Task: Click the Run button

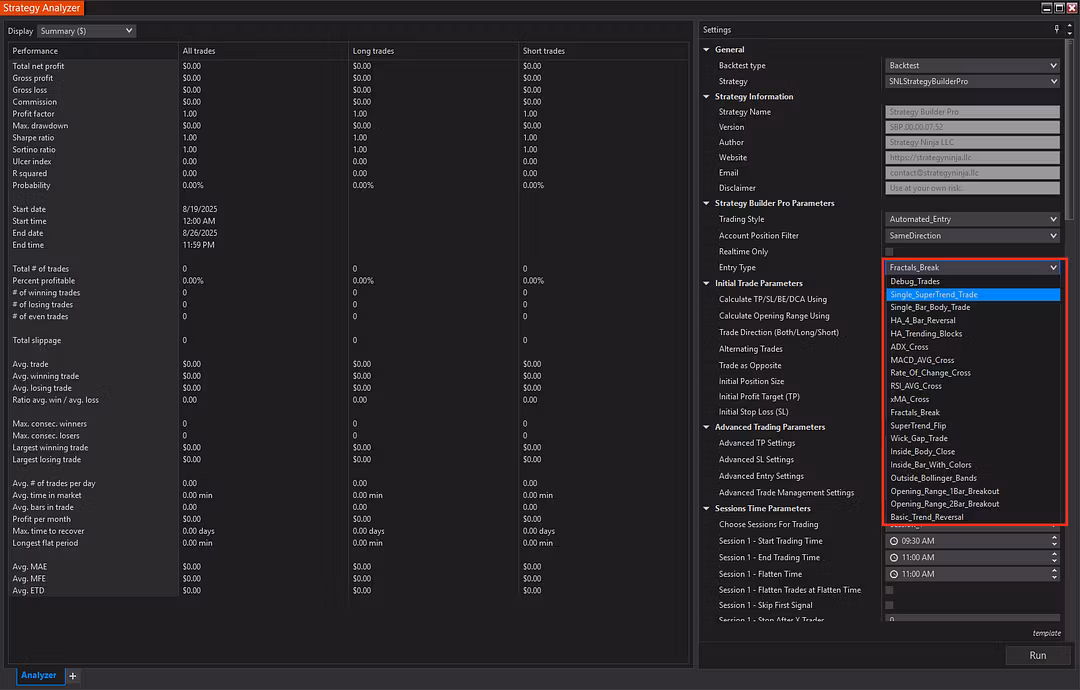Action: coord(1037,655)
